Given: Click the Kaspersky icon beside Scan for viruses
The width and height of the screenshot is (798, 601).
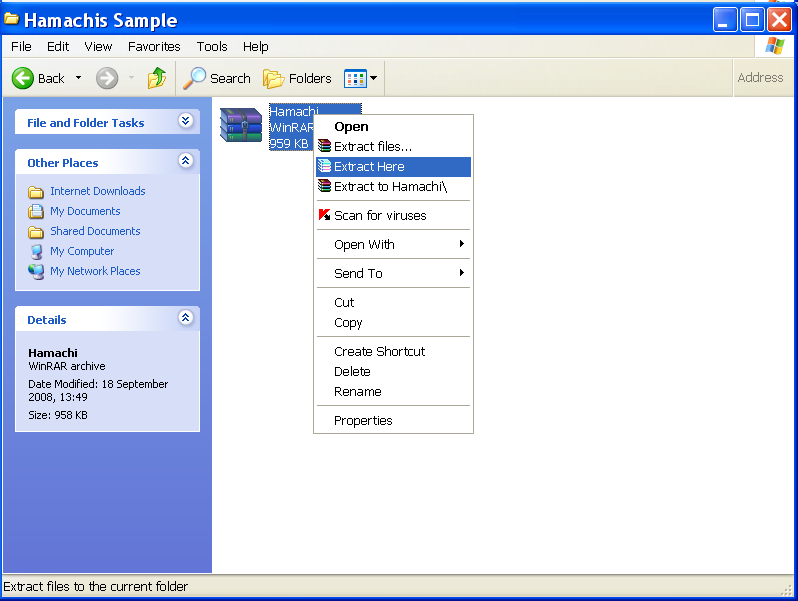Looking at the screenshot, I should pyautogui.click(x=324, y=215).
